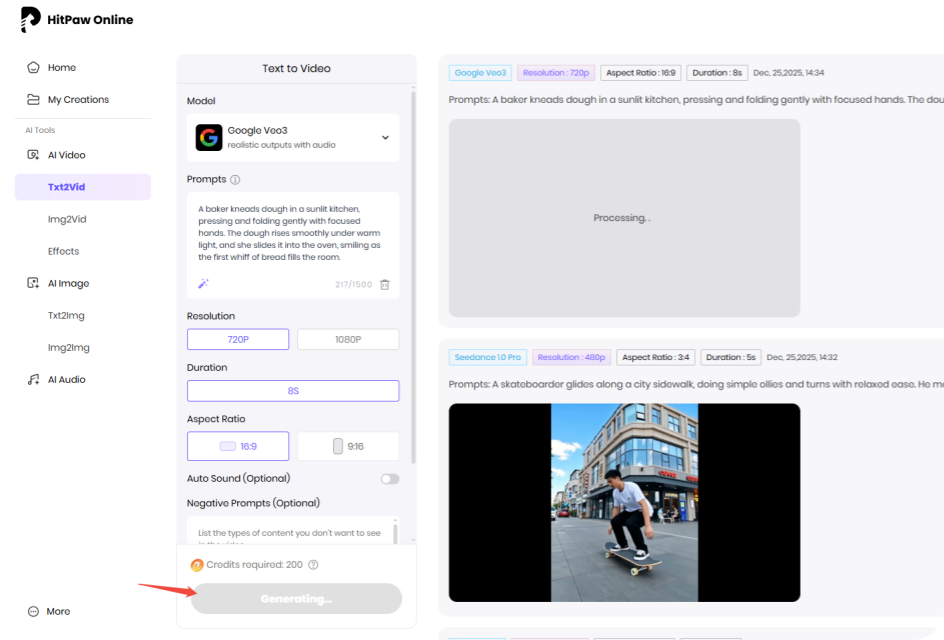Select the 16:9 aspect ratio option

(237, 445)
